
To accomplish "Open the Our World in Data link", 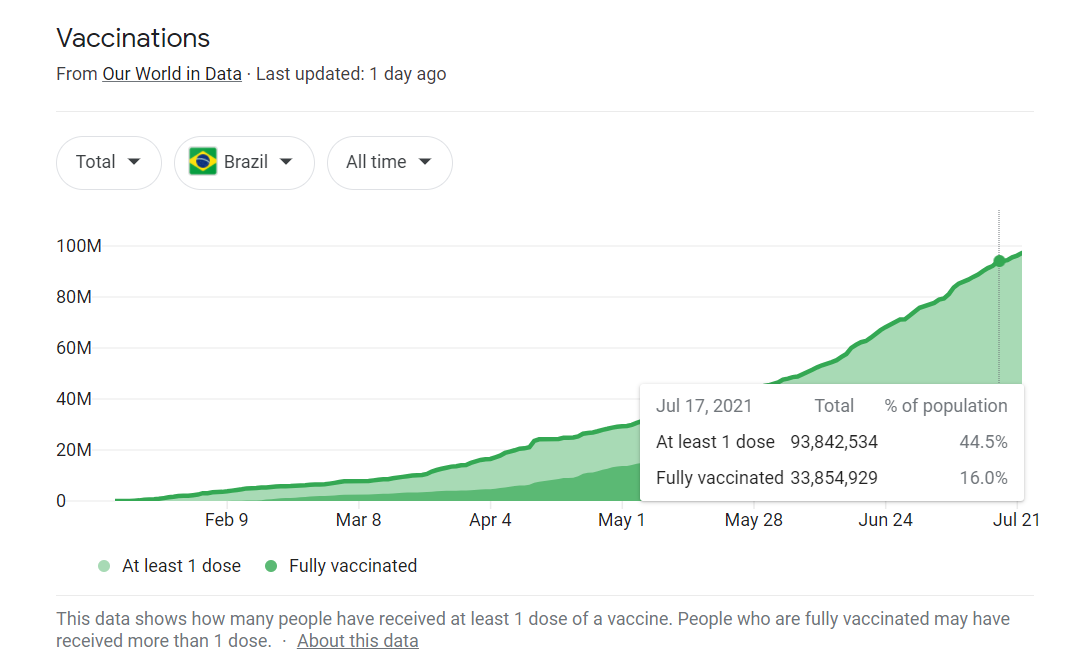I will point(172,74).
